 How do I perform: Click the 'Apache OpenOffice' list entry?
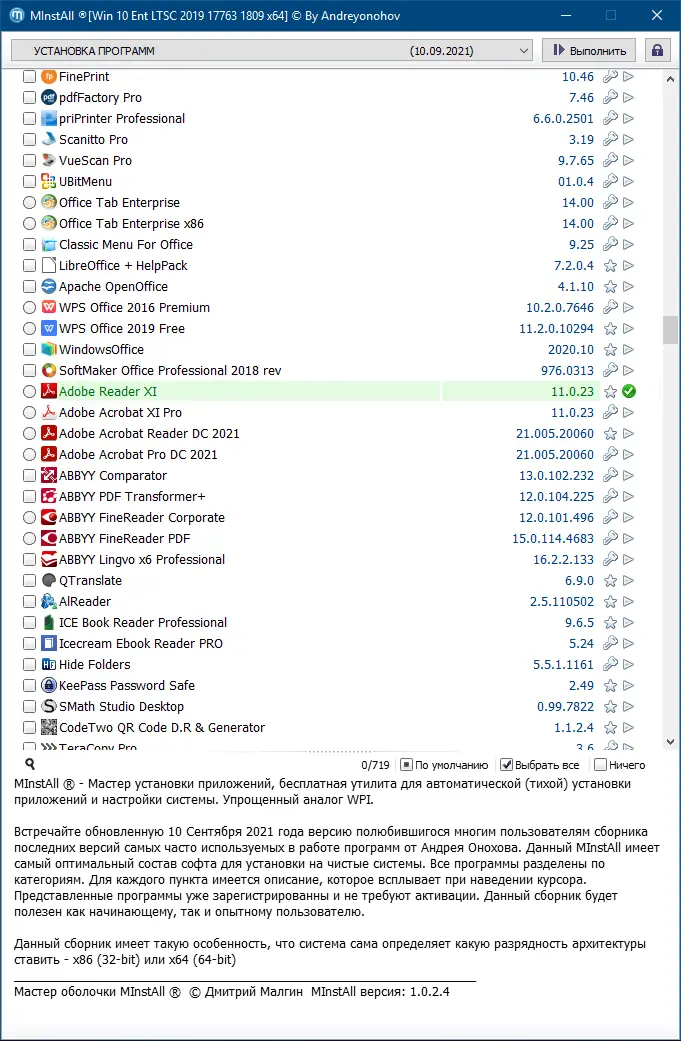114,287
